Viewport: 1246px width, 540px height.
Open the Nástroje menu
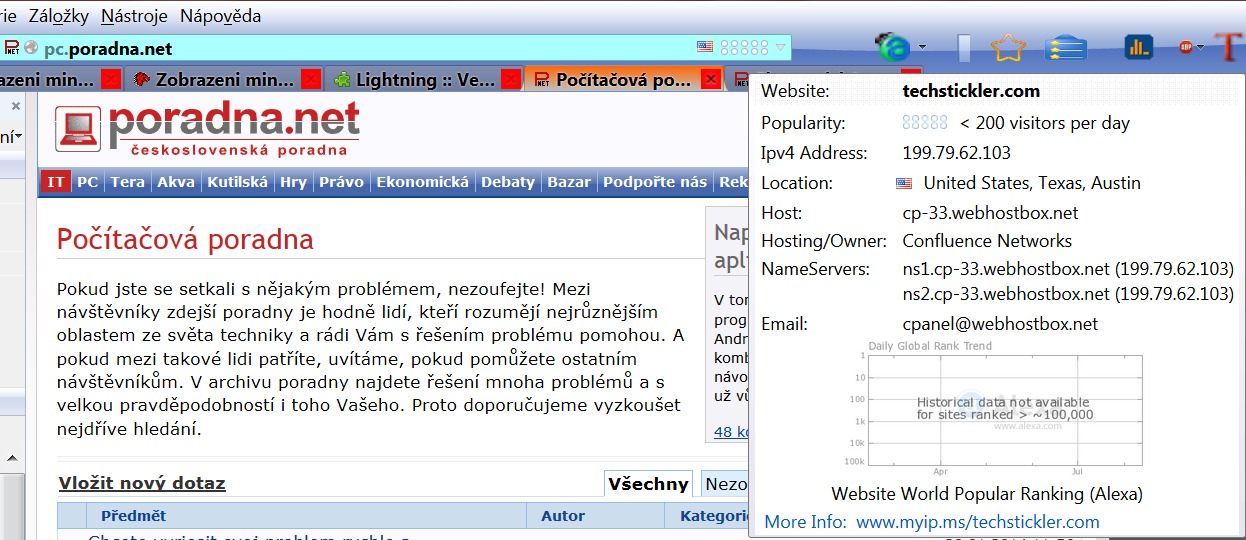[135, 16]
